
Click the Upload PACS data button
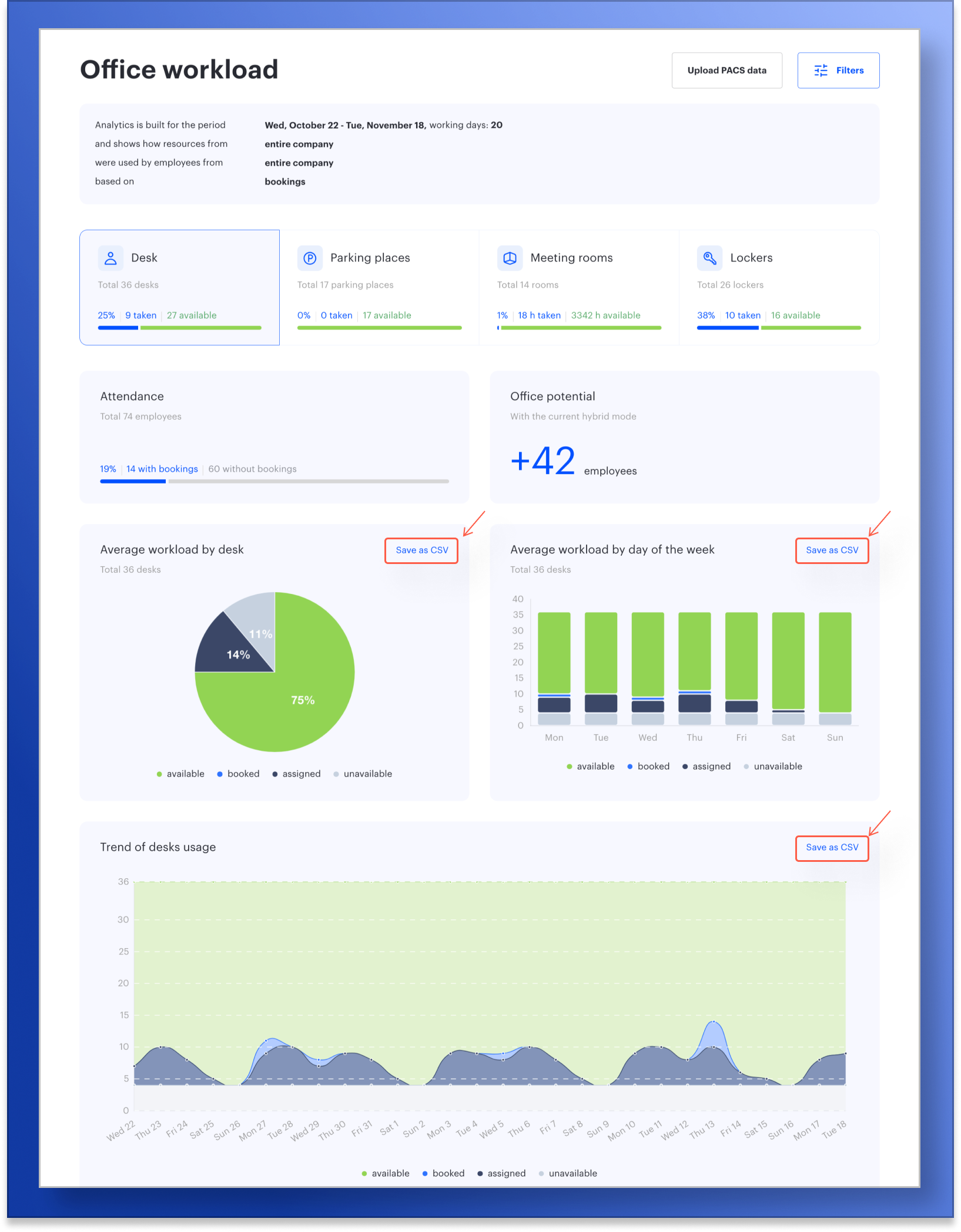tap(726, 70)
